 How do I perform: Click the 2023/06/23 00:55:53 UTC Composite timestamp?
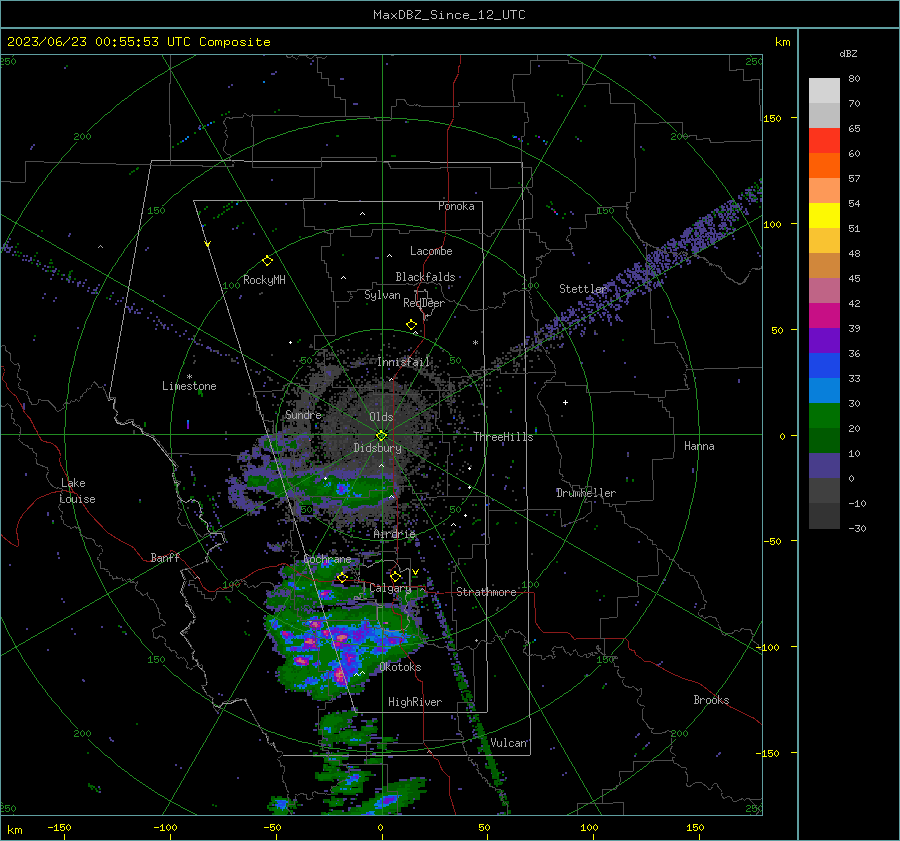pyautogui.click(x=138, y=42)
